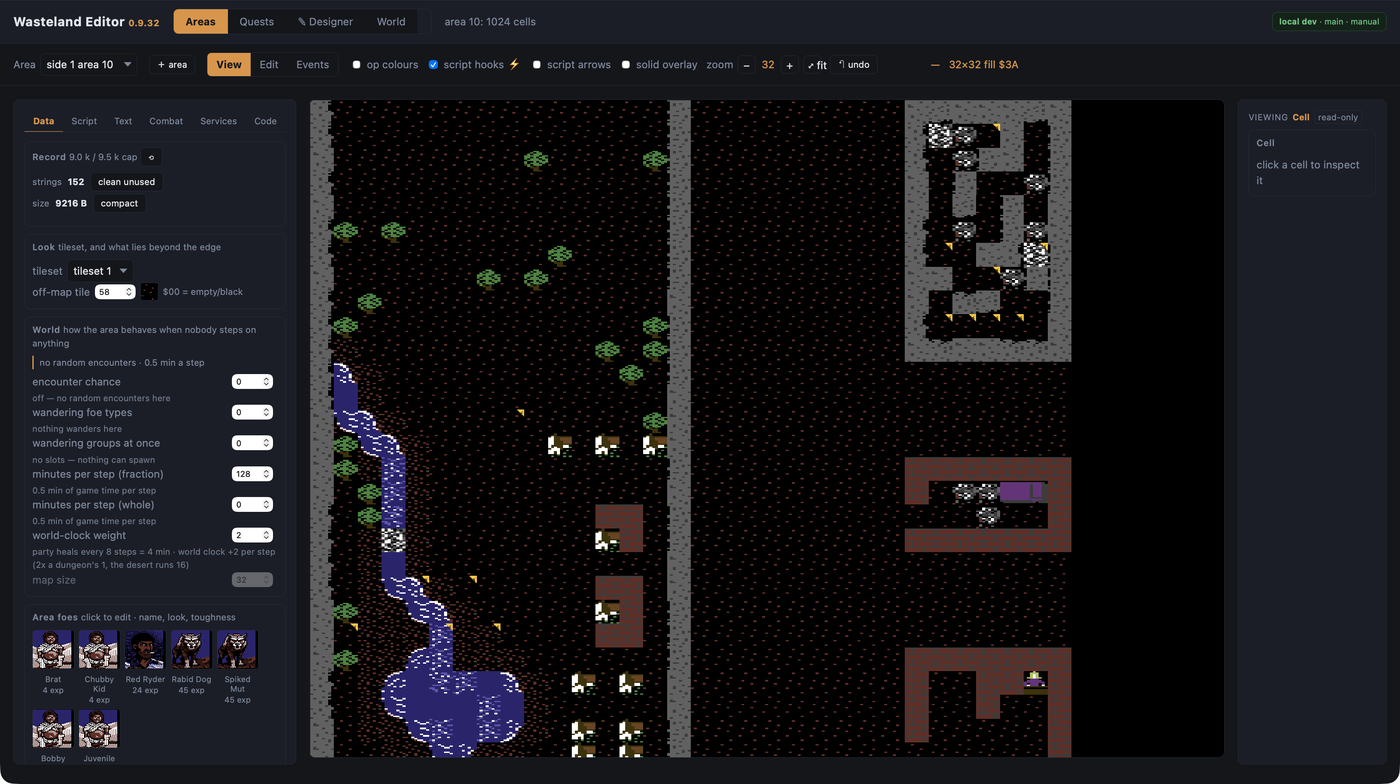Enable the script arrows checkbox
The width and height of the screenshot is (1400, 784).
pos(537,65)
